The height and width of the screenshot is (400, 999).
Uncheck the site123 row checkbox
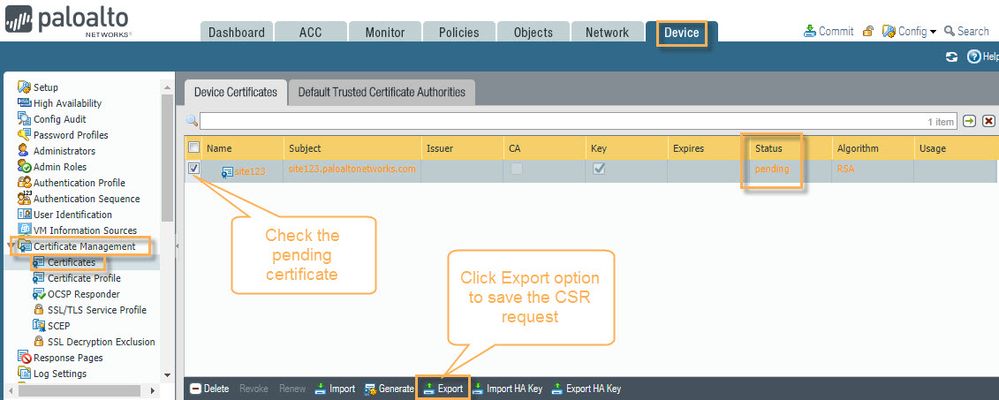[x=194, y=169]
